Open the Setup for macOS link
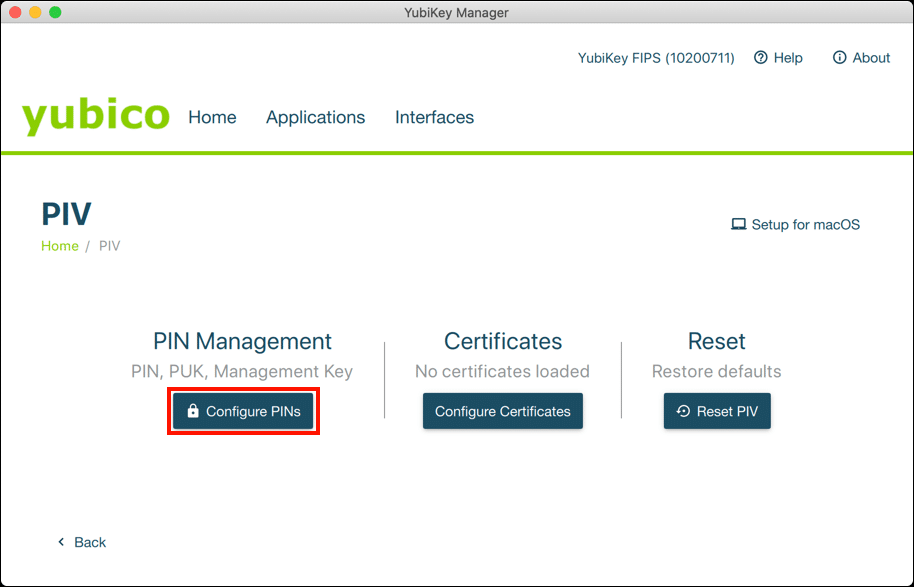 (x=805, y=225)
